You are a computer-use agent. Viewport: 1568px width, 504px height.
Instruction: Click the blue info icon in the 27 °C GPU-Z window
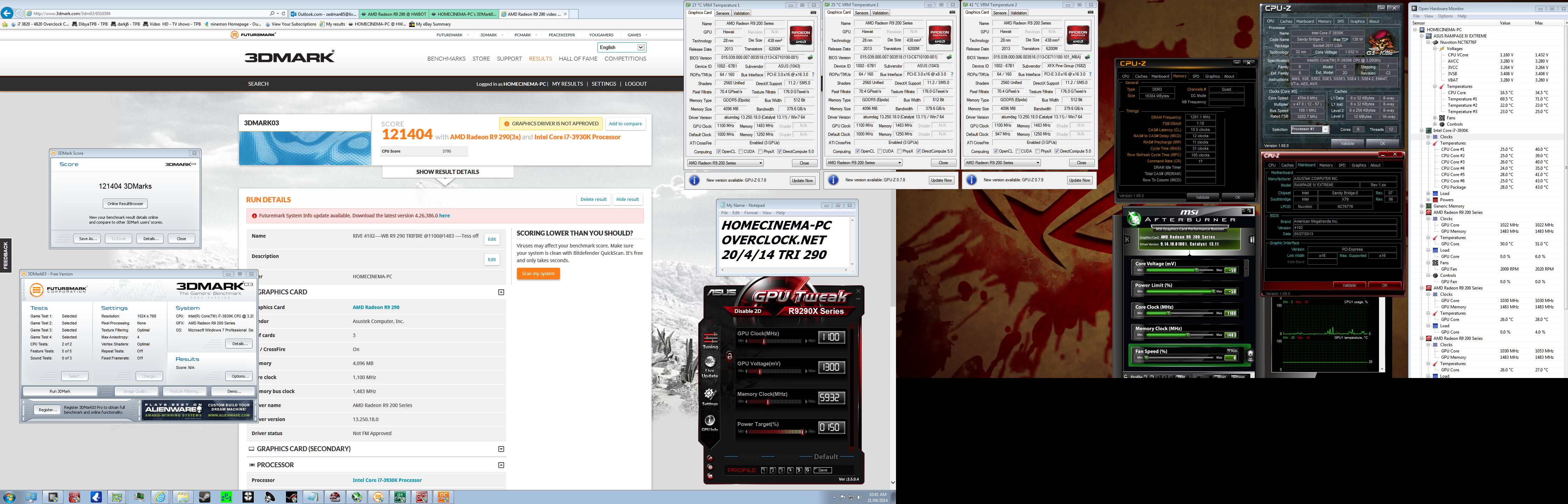[694, 180]
